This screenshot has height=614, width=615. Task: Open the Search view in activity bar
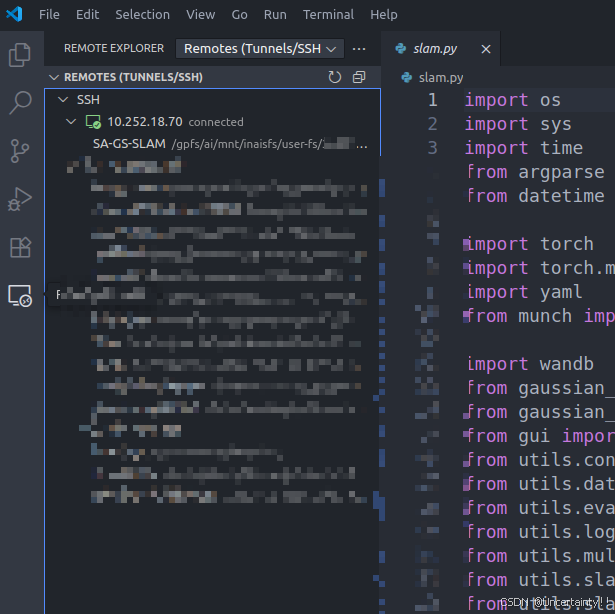pos(20,103)
